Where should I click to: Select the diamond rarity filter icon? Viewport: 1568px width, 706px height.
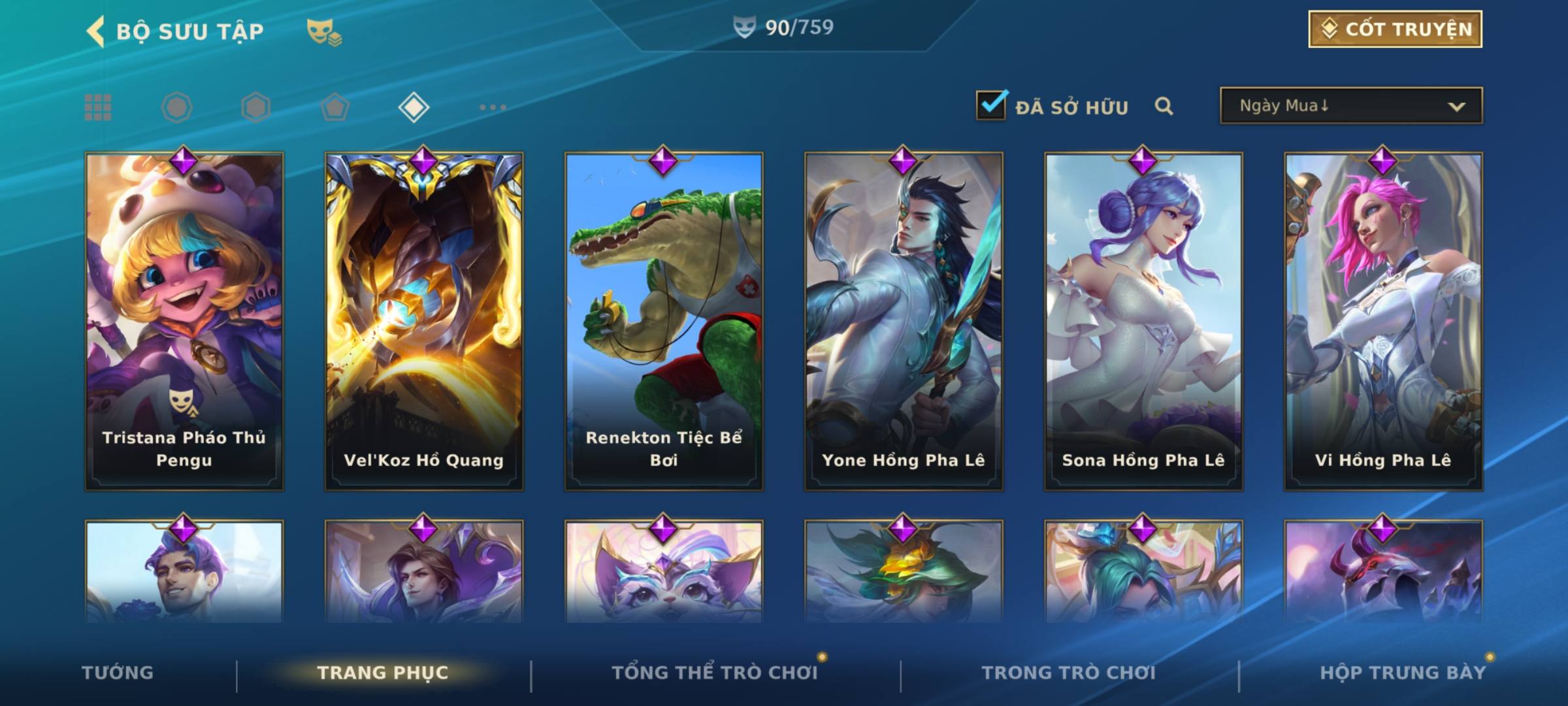tap(414, 107)
